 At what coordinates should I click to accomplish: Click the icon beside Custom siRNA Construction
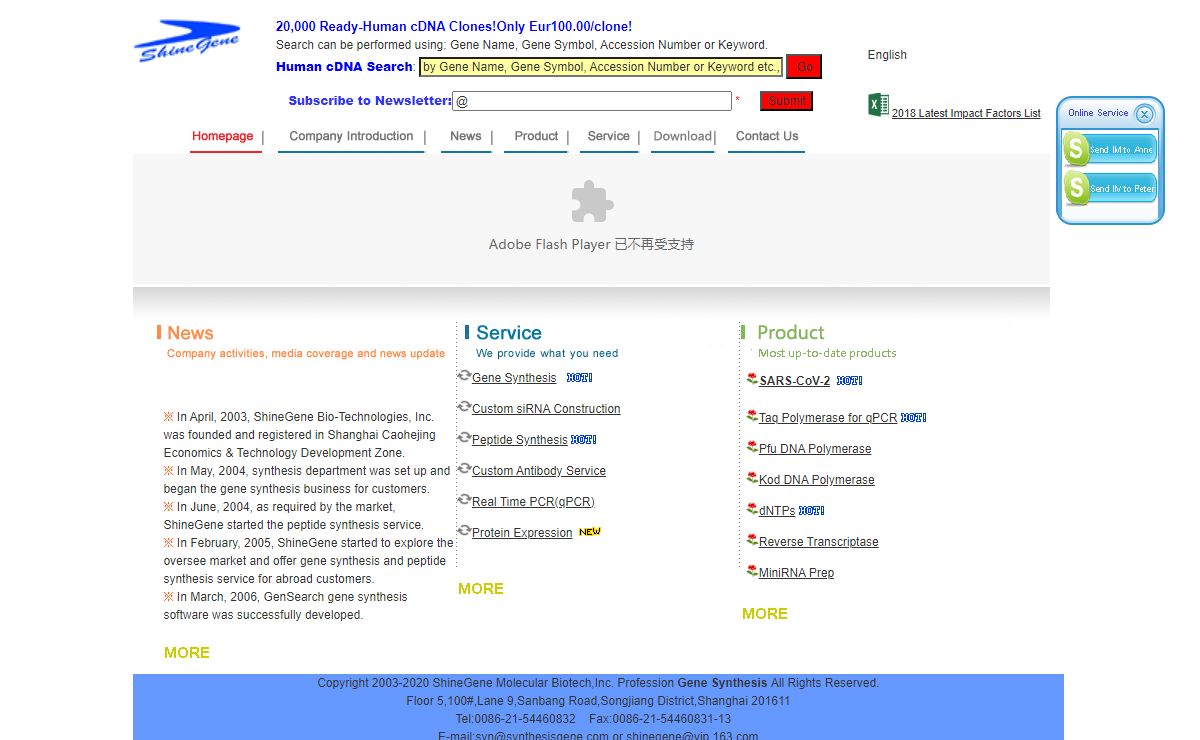coord(464,407)
